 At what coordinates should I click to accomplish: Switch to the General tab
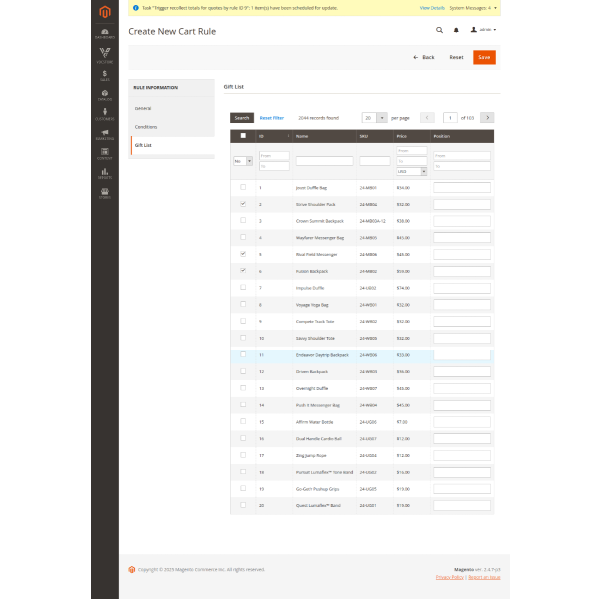143,108
